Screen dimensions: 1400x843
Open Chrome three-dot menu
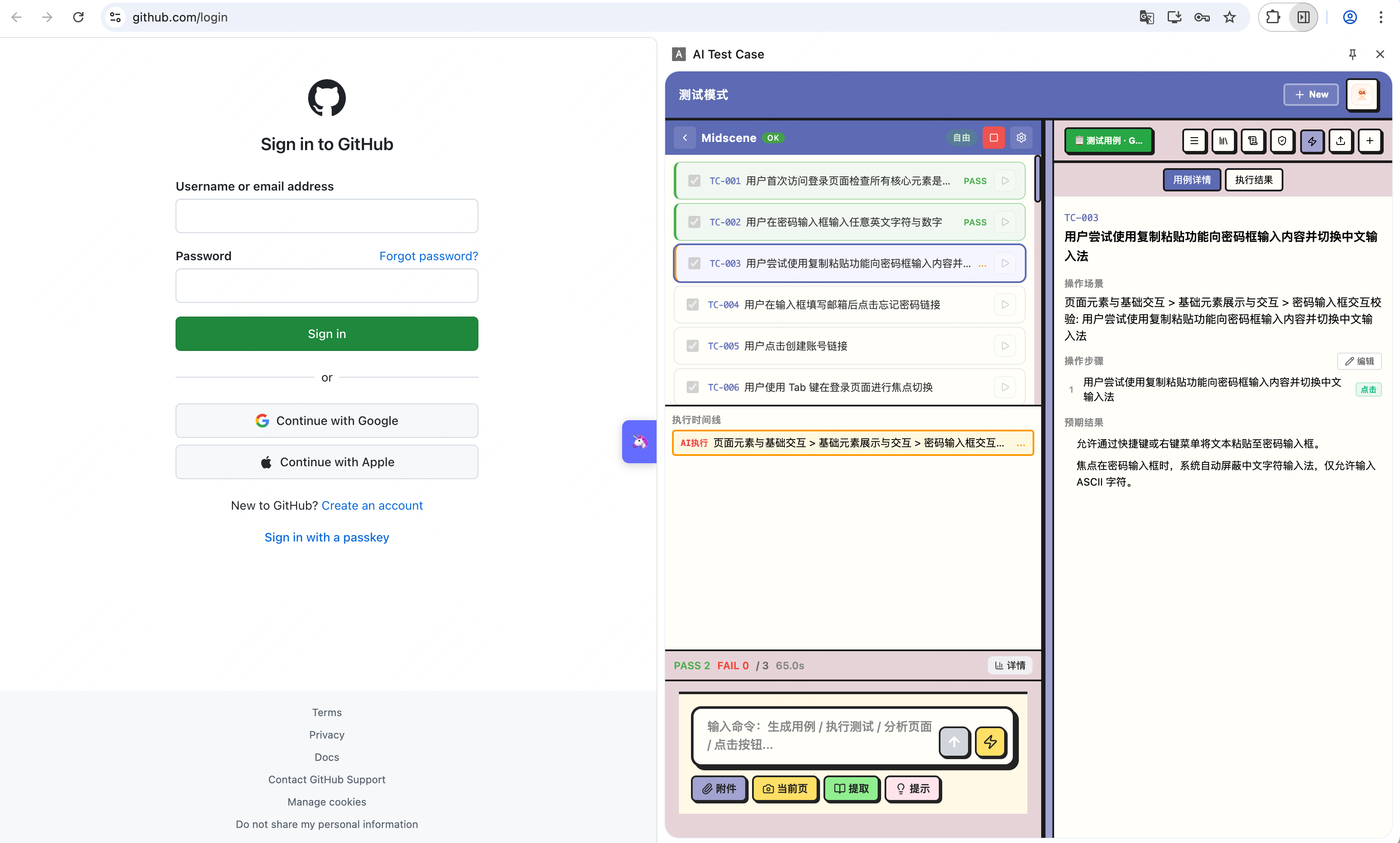(1381, 17)
